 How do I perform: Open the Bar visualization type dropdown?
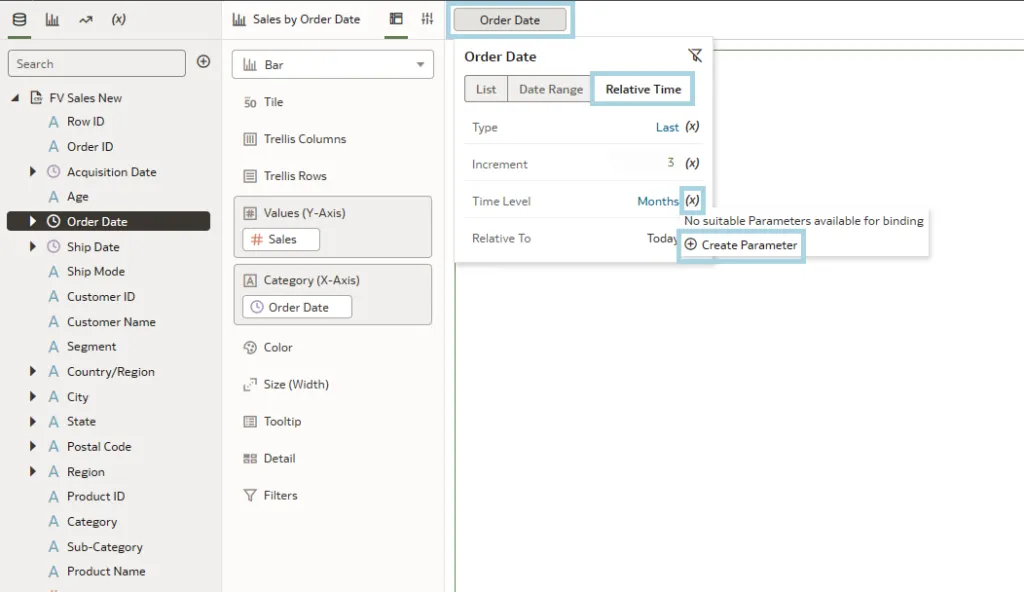(x=333, y=65)
